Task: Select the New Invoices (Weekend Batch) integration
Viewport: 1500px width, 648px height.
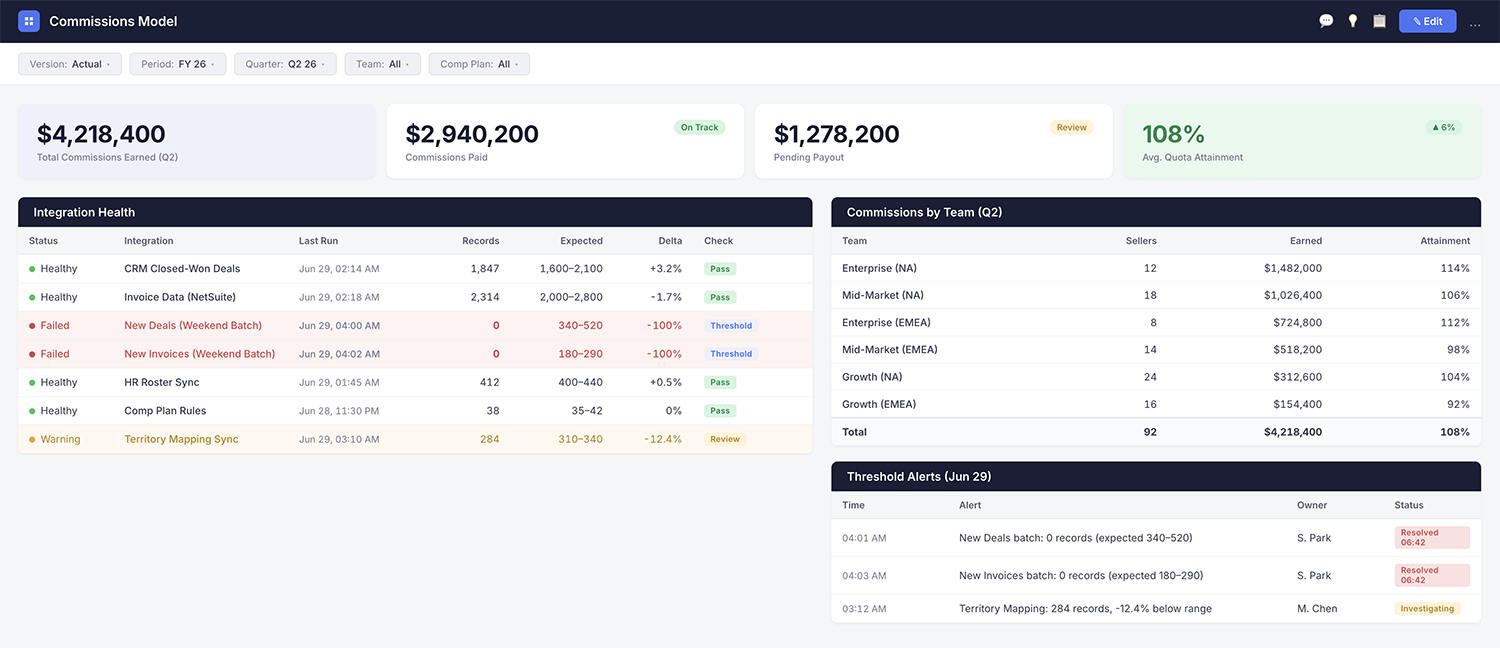Action: pos(199,354)
